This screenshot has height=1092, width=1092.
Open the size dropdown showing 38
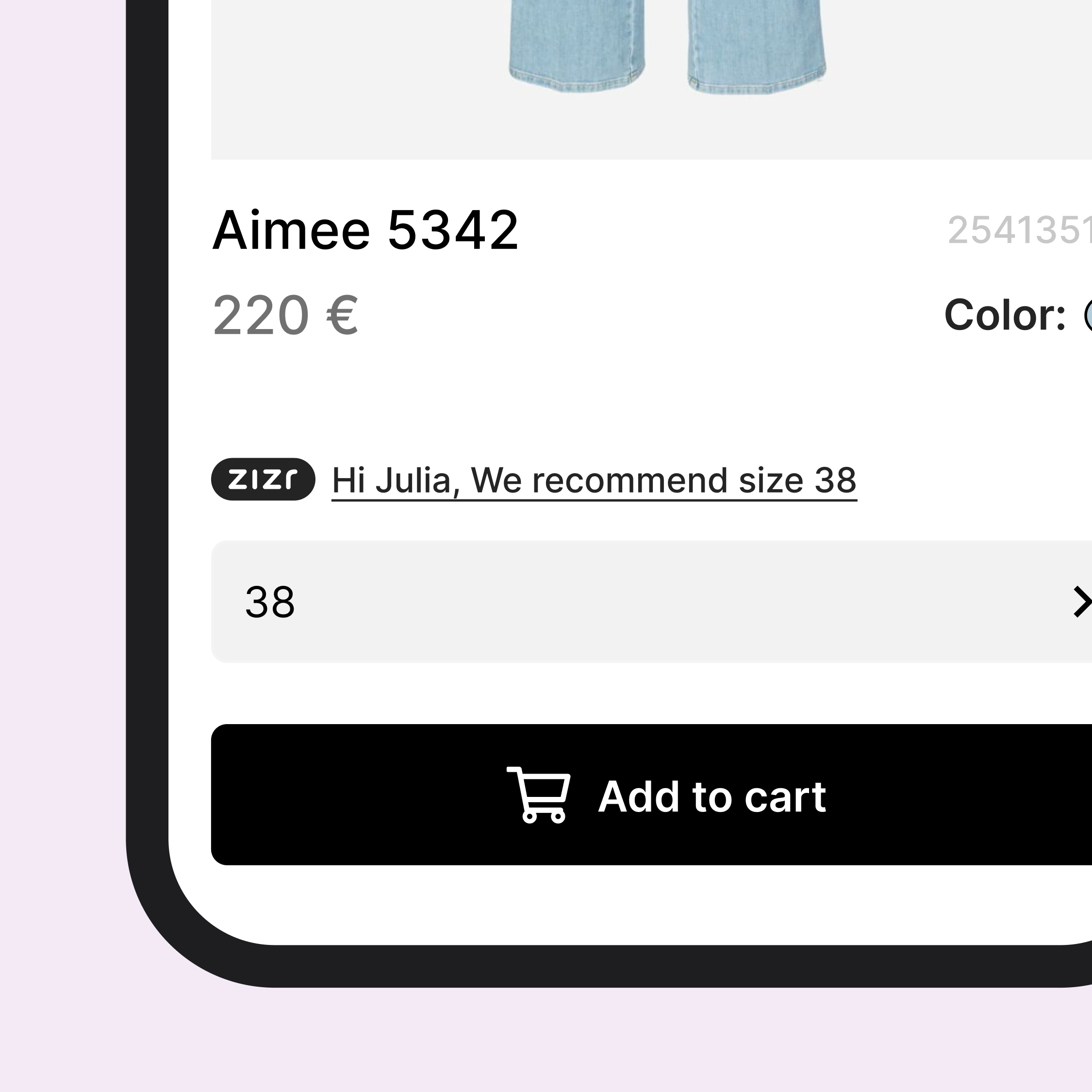coord(650,601)
